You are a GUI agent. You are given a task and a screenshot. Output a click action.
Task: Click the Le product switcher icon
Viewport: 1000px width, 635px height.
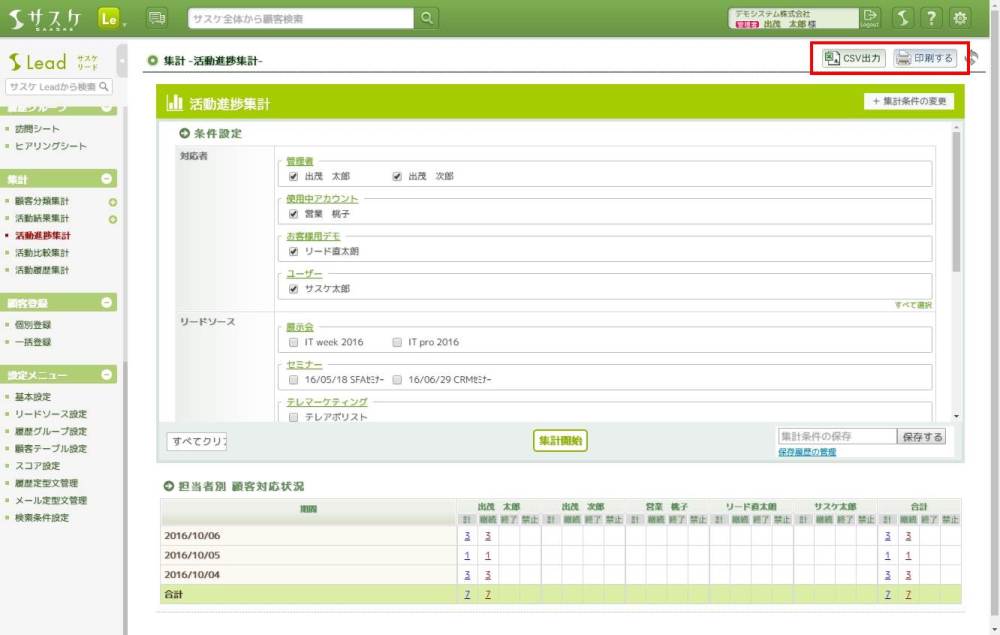click(110, 18)
